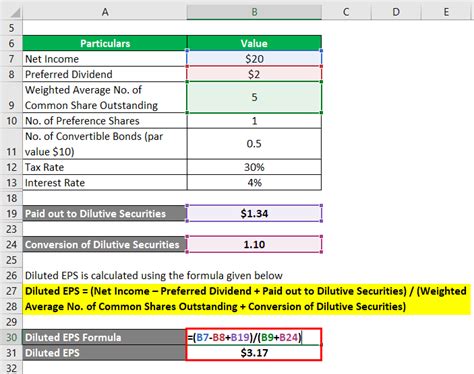
Task: Select column D header
Action: (396, 12)
